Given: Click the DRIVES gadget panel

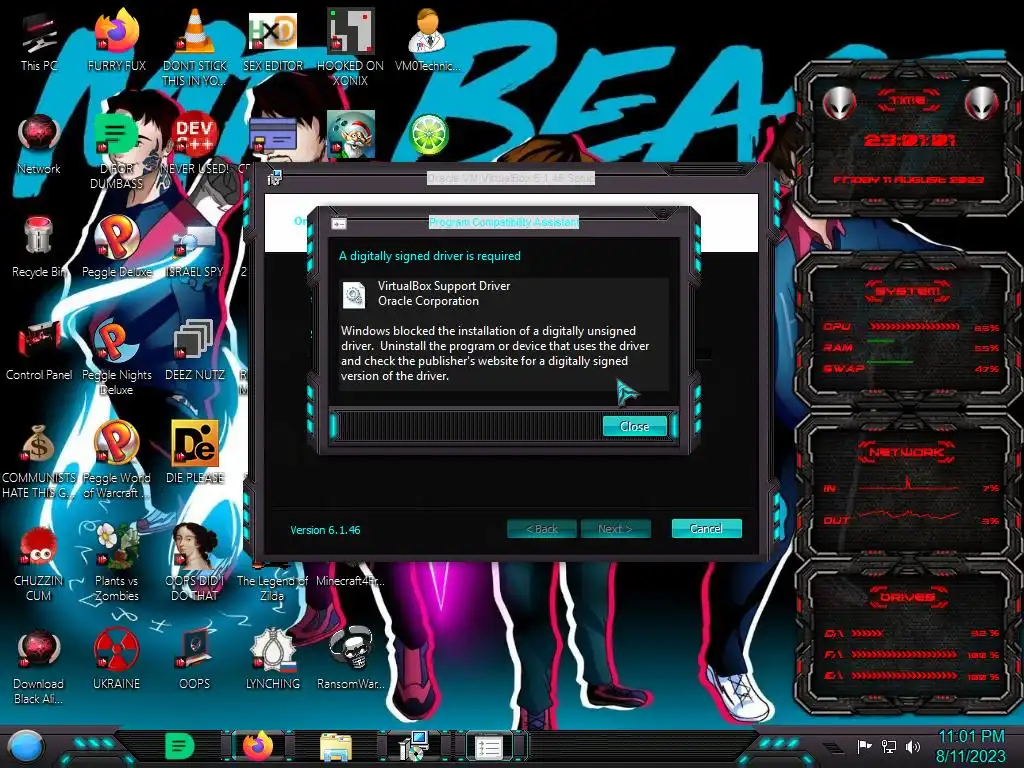Looking at the screenshot, I should tap(909, 637).
